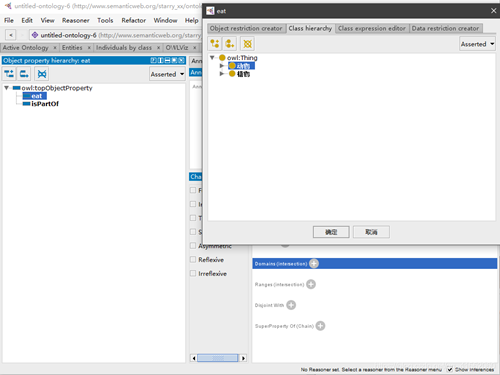Add a Disjoint With entry
This screenshot has width=500, height=375.
(x=291, y=305)
